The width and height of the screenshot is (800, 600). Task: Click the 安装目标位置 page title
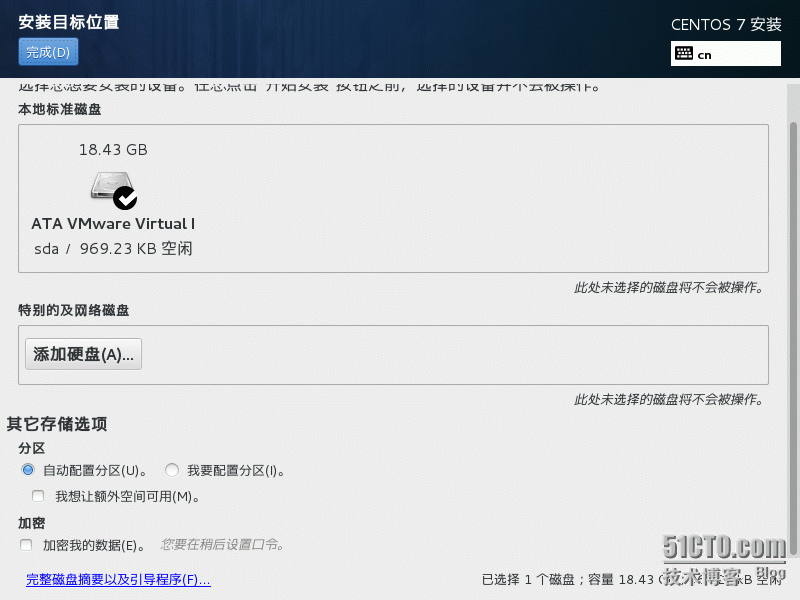click(x=69, y=22)
